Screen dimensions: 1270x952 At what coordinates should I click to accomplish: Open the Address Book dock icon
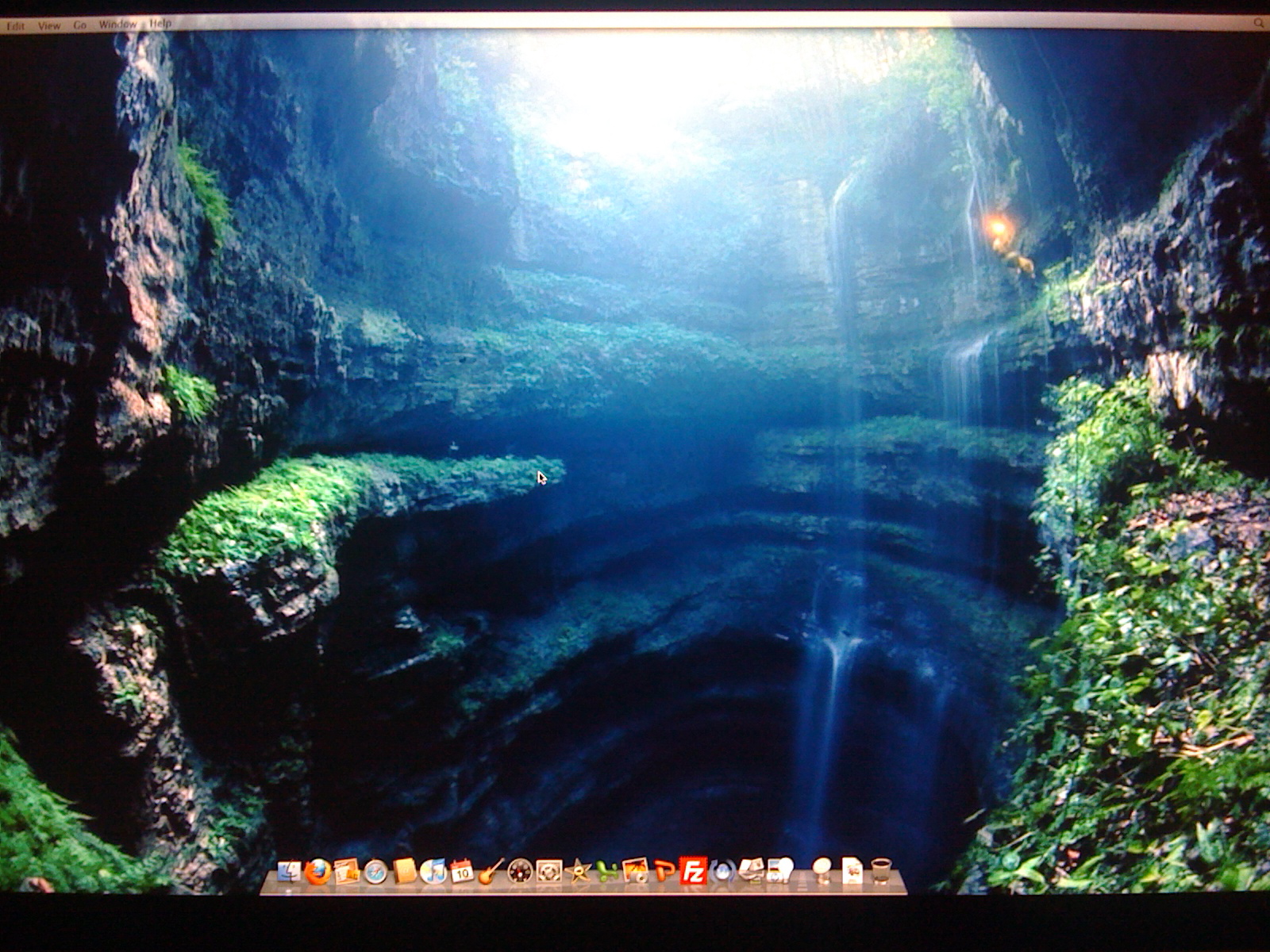click(x=405, y=871)
